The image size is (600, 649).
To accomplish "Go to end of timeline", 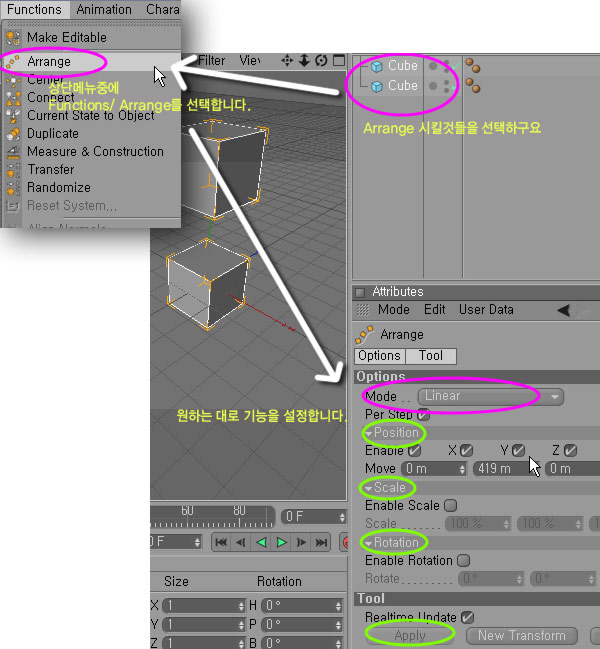I will 322,542.
